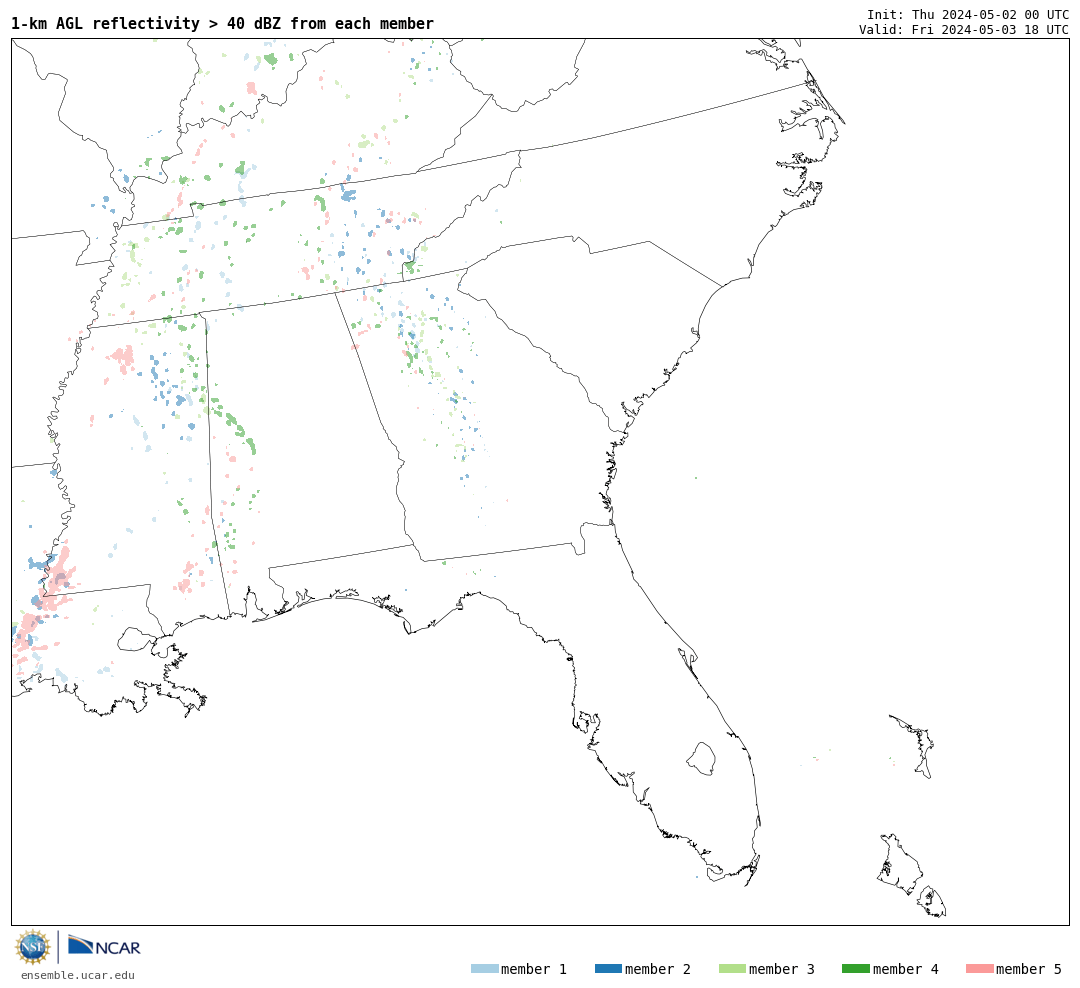Select the 'member 2' legend label
This screenshot has width=1080, height=988.
658,969
